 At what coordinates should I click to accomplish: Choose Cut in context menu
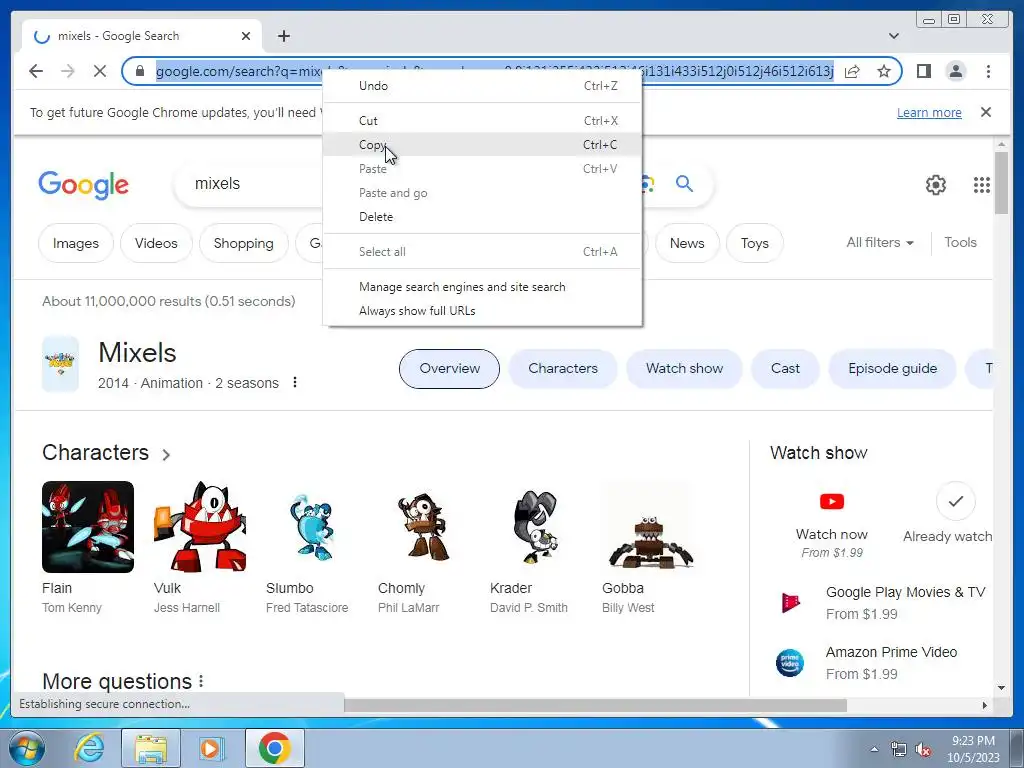[x=483, y=120]
